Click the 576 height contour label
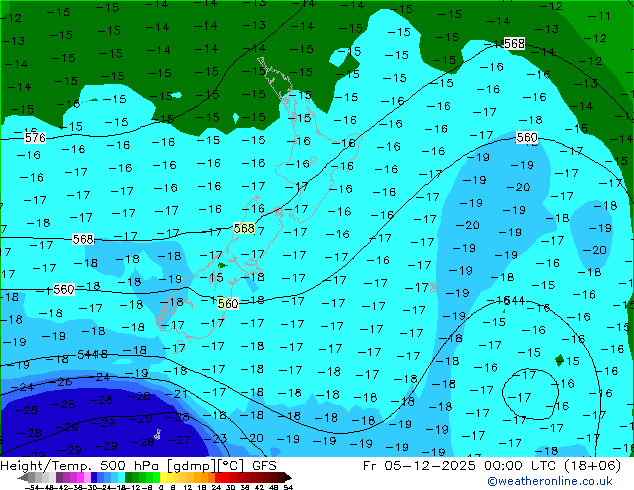This screenshot has height=490, width=634. coord(35,138)
